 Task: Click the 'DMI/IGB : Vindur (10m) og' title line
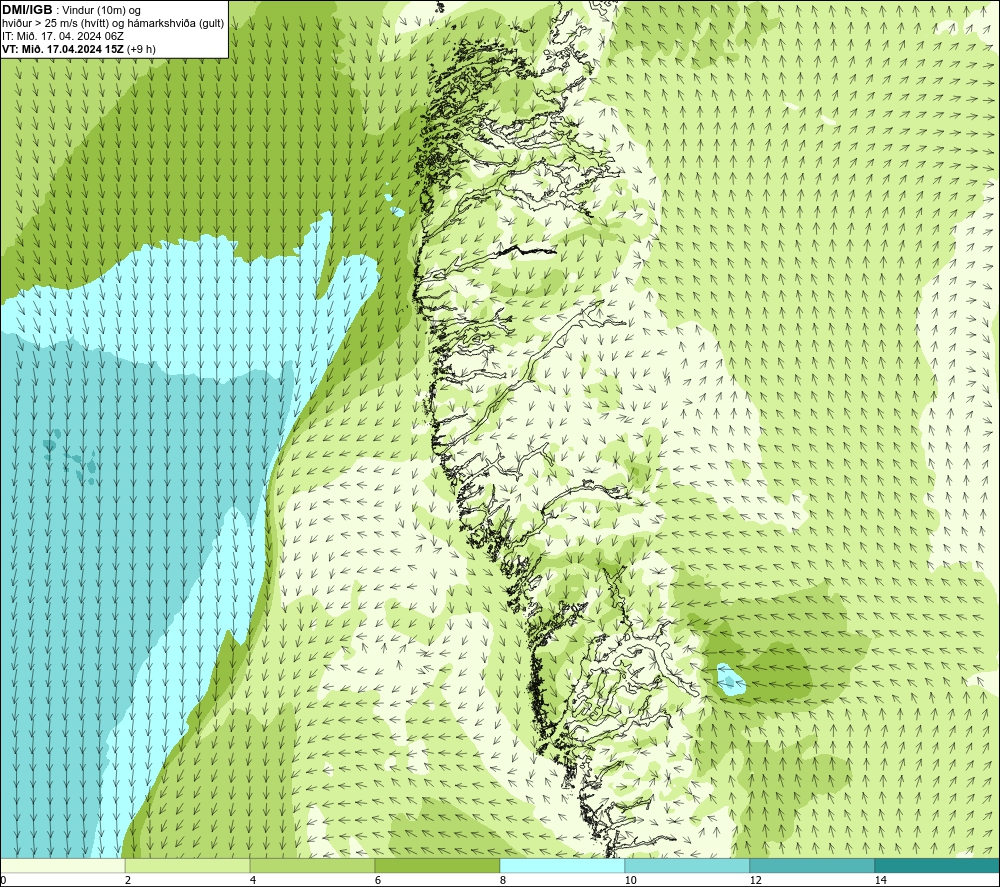coord(71,10)
